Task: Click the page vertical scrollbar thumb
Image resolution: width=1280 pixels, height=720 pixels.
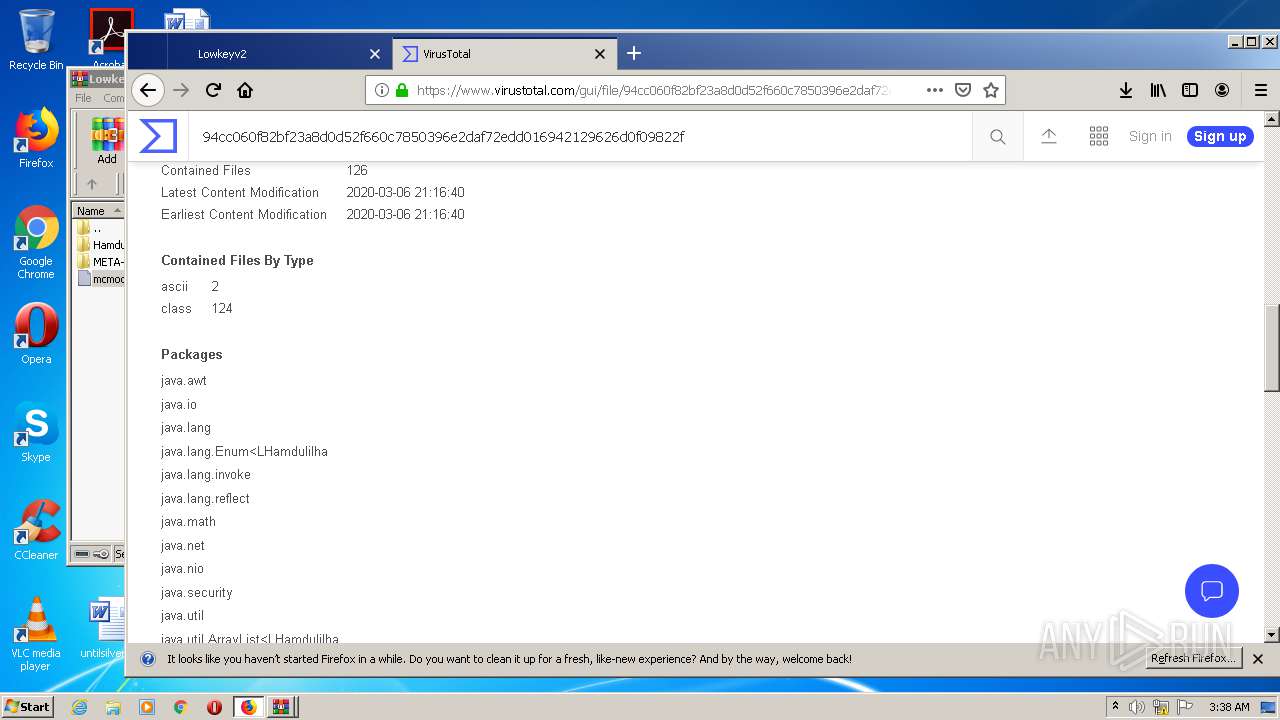Action: (x=1271, y=347)
